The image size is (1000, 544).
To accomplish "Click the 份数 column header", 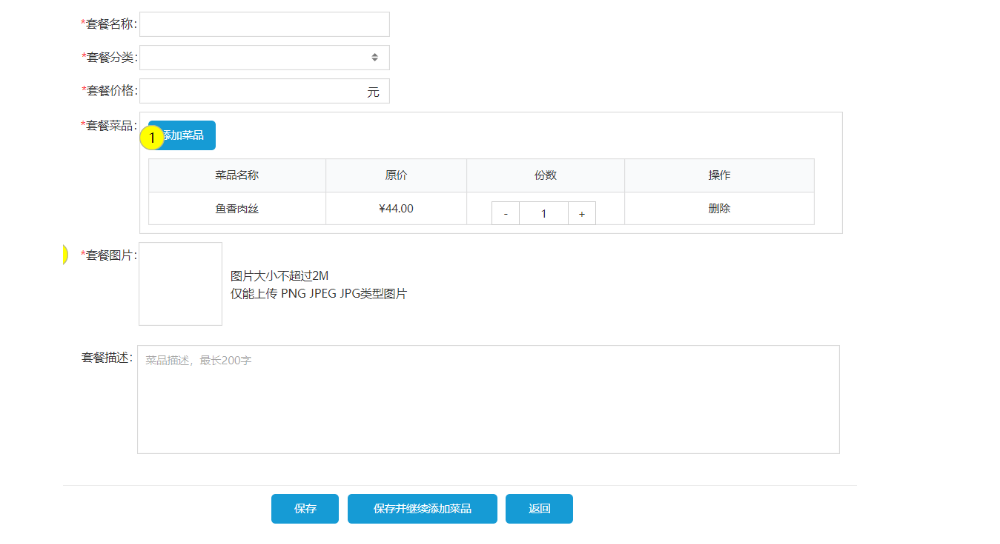I will 545,175.
